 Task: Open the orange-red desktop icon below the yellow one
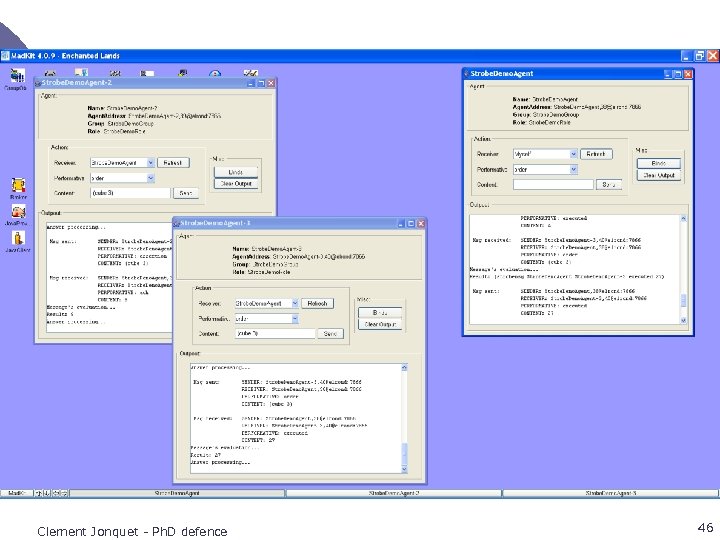pos(18,212)
